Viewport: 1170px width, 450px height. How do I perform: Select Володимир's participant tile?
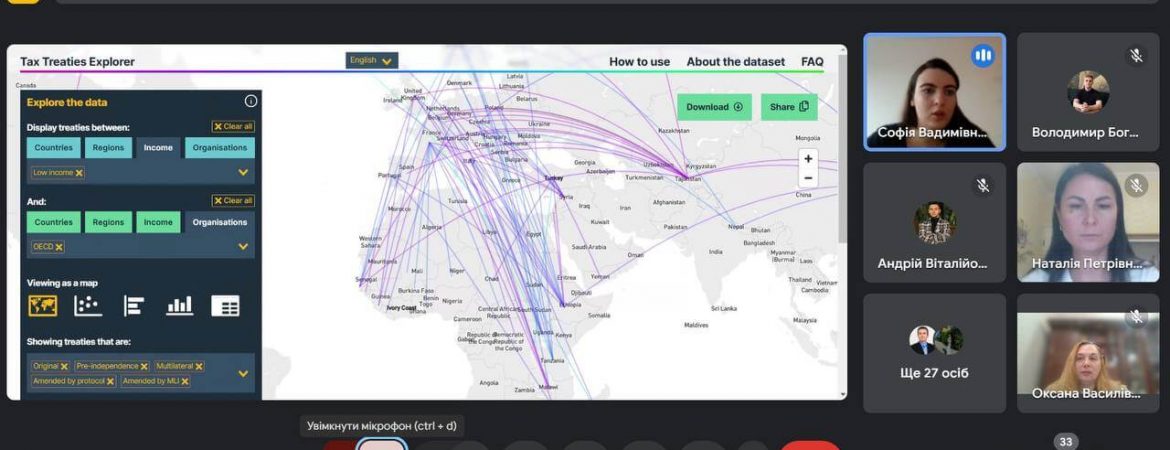(x=1087, y=92)
